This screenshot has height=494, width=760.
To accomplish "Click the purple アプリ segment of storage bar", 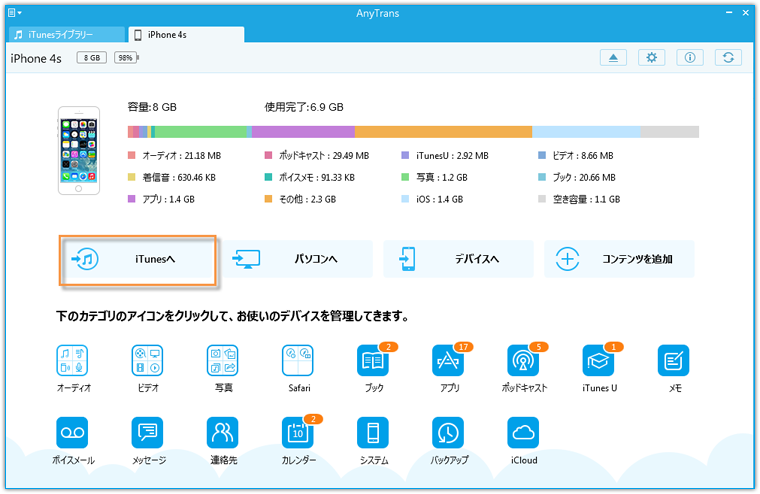I will click(x=303, y=132).
